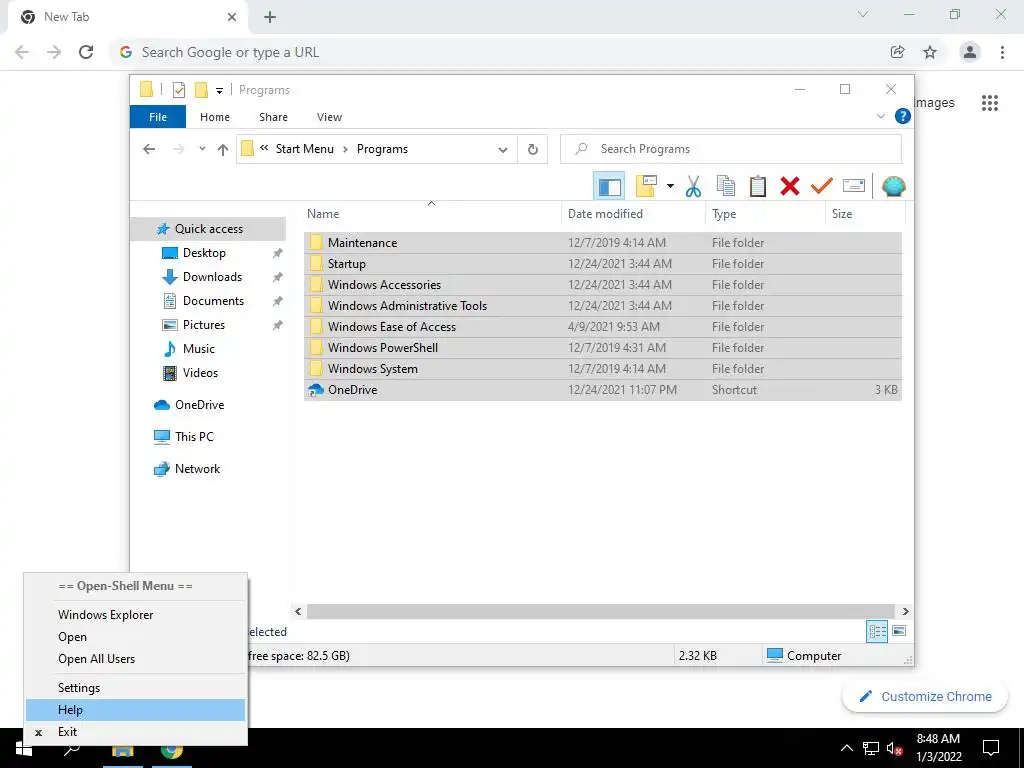Image resolution: width=1024 pixels, height=768 pixels.
Task: Open Customize Quick Access Toolbar dropdown
Action: (219, 91)
